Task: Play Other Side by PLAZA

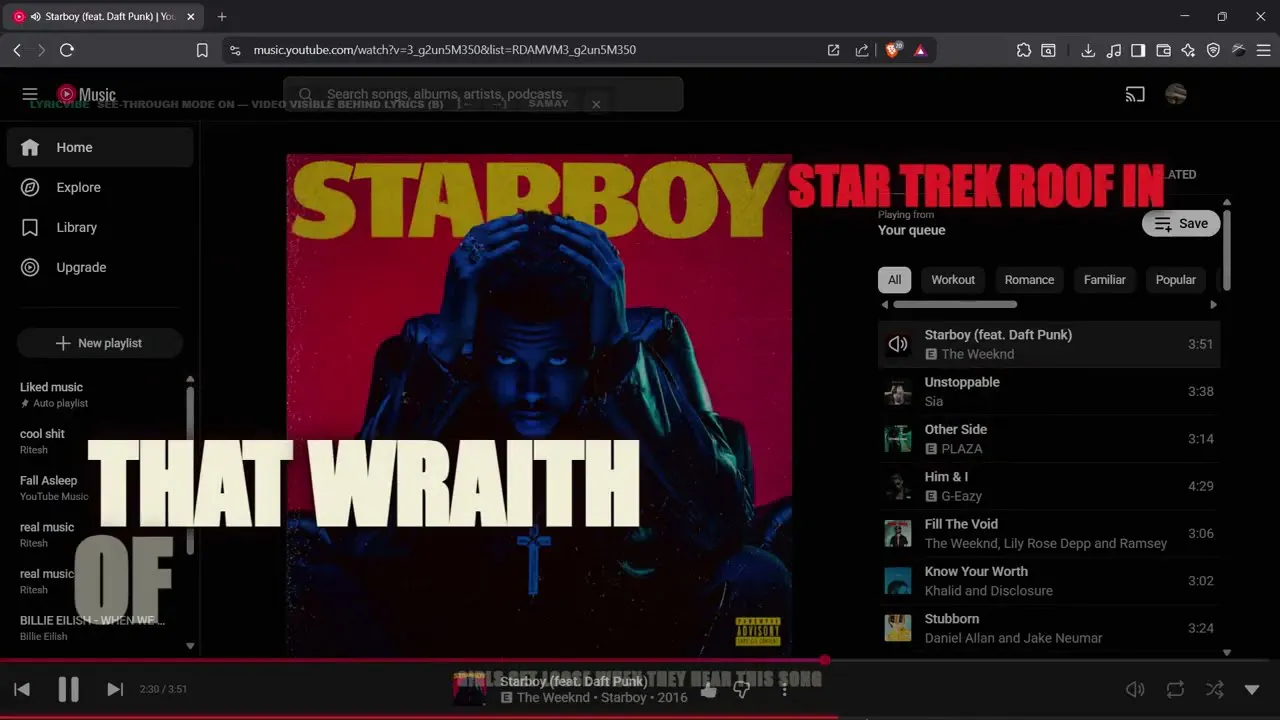Action: (x=1049, y=438)
